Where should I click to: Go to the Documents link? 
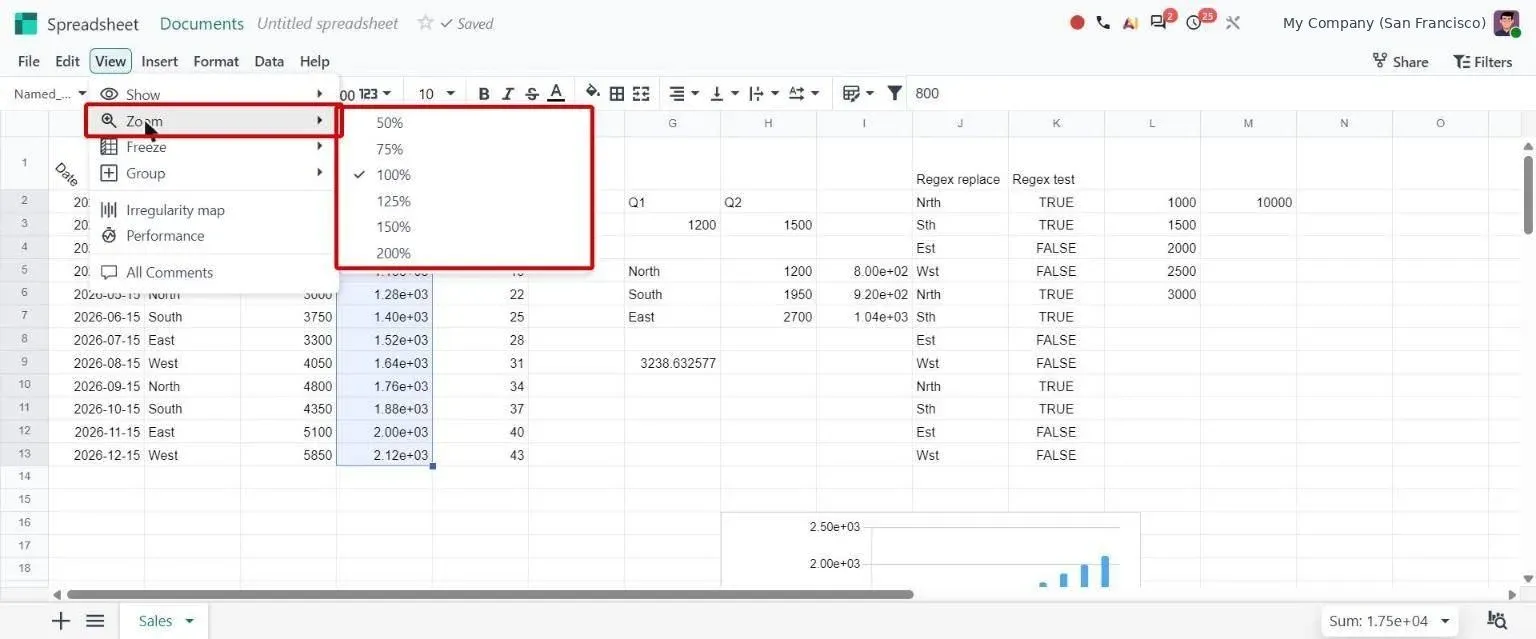tap(201, 23)
